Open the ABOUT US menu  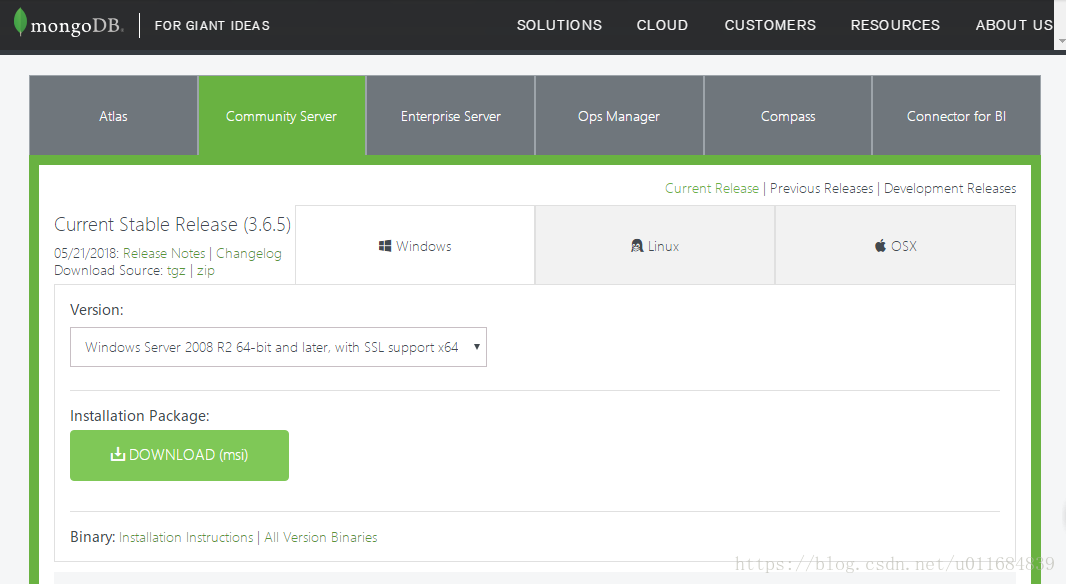[x=1014, y=25]
